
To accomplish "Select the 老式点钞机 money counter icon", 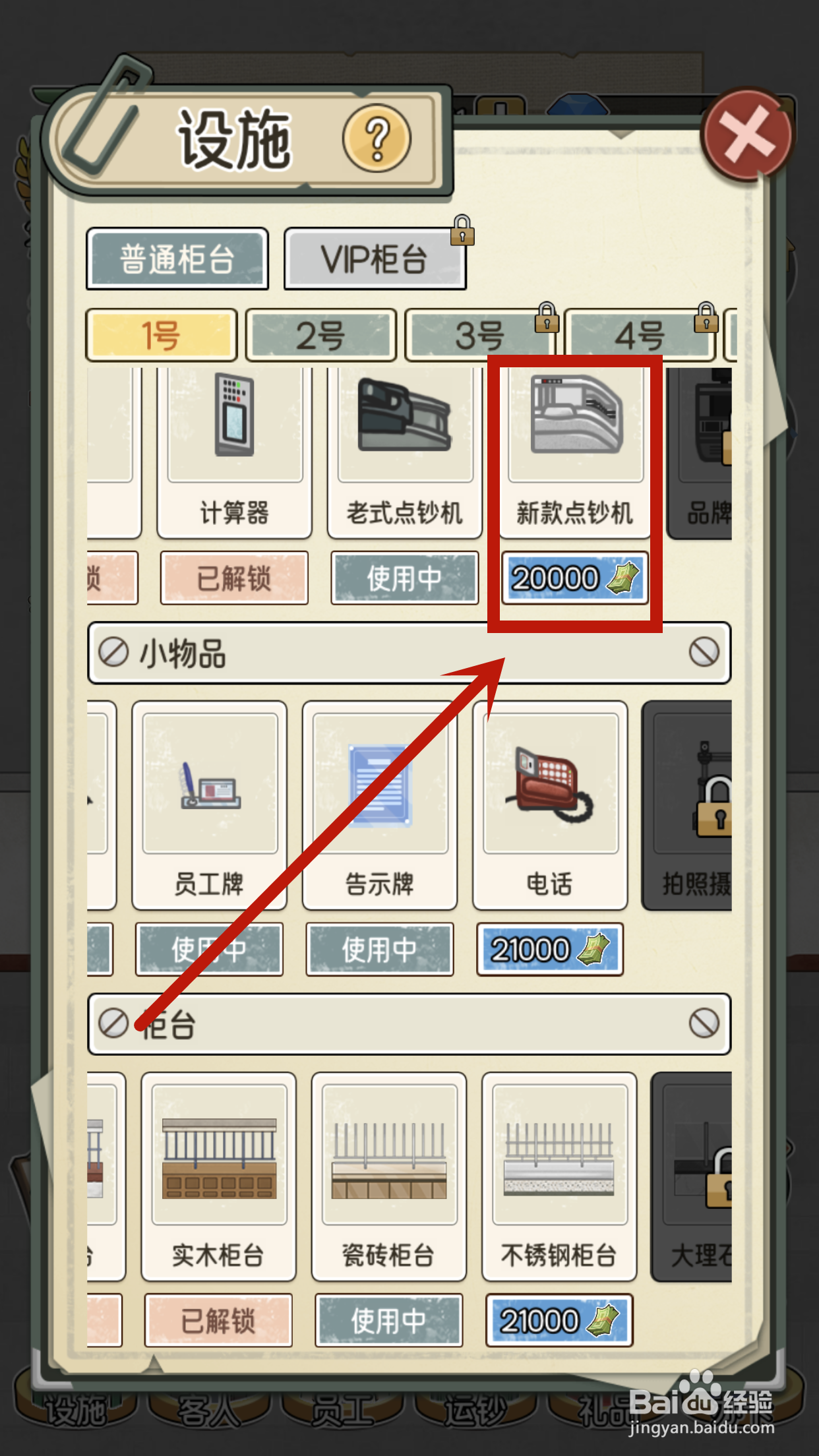I will pos(404,415).
